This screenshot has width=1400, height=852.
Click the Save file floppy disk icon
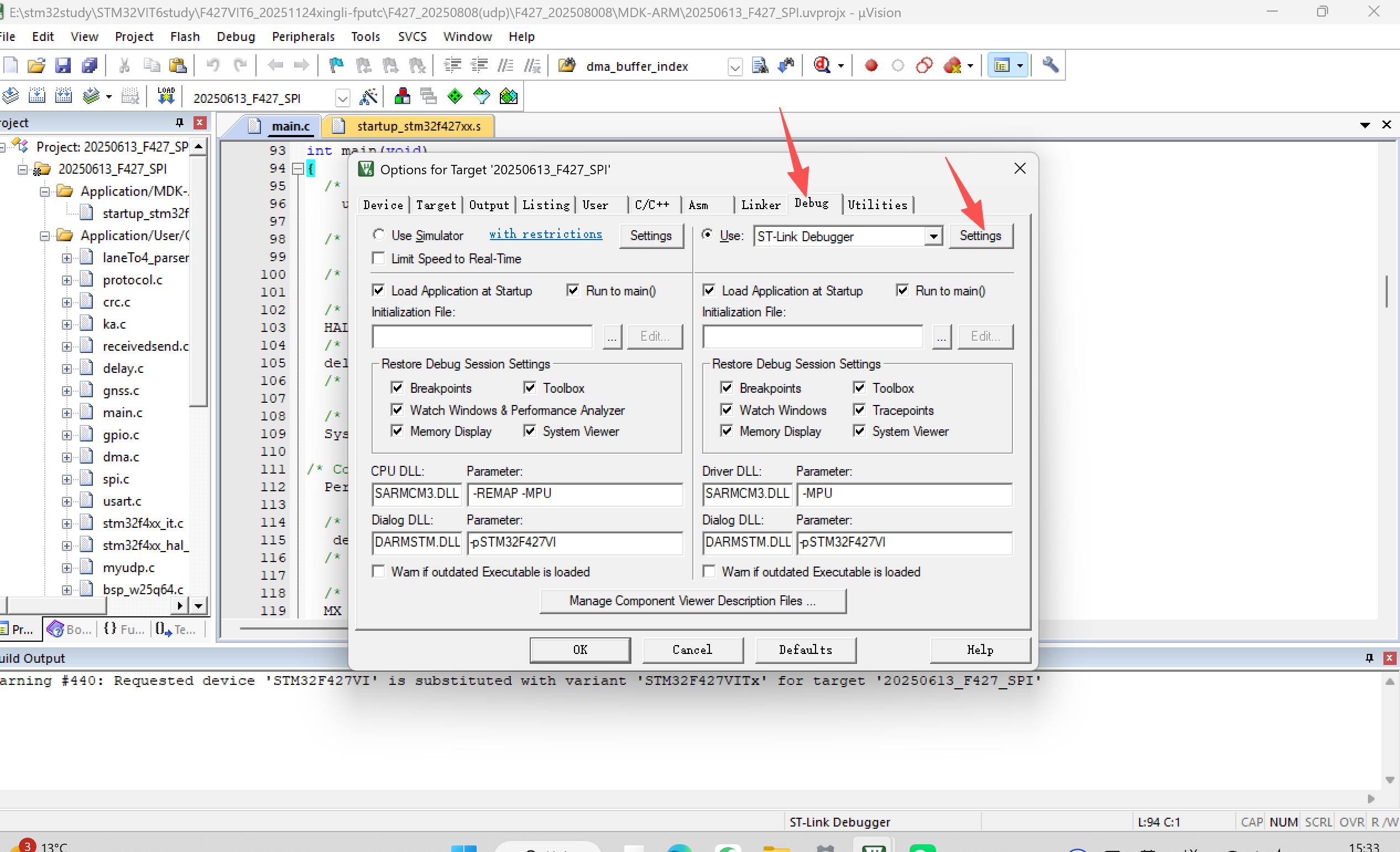pyautogui.click(x=62, y=66)
